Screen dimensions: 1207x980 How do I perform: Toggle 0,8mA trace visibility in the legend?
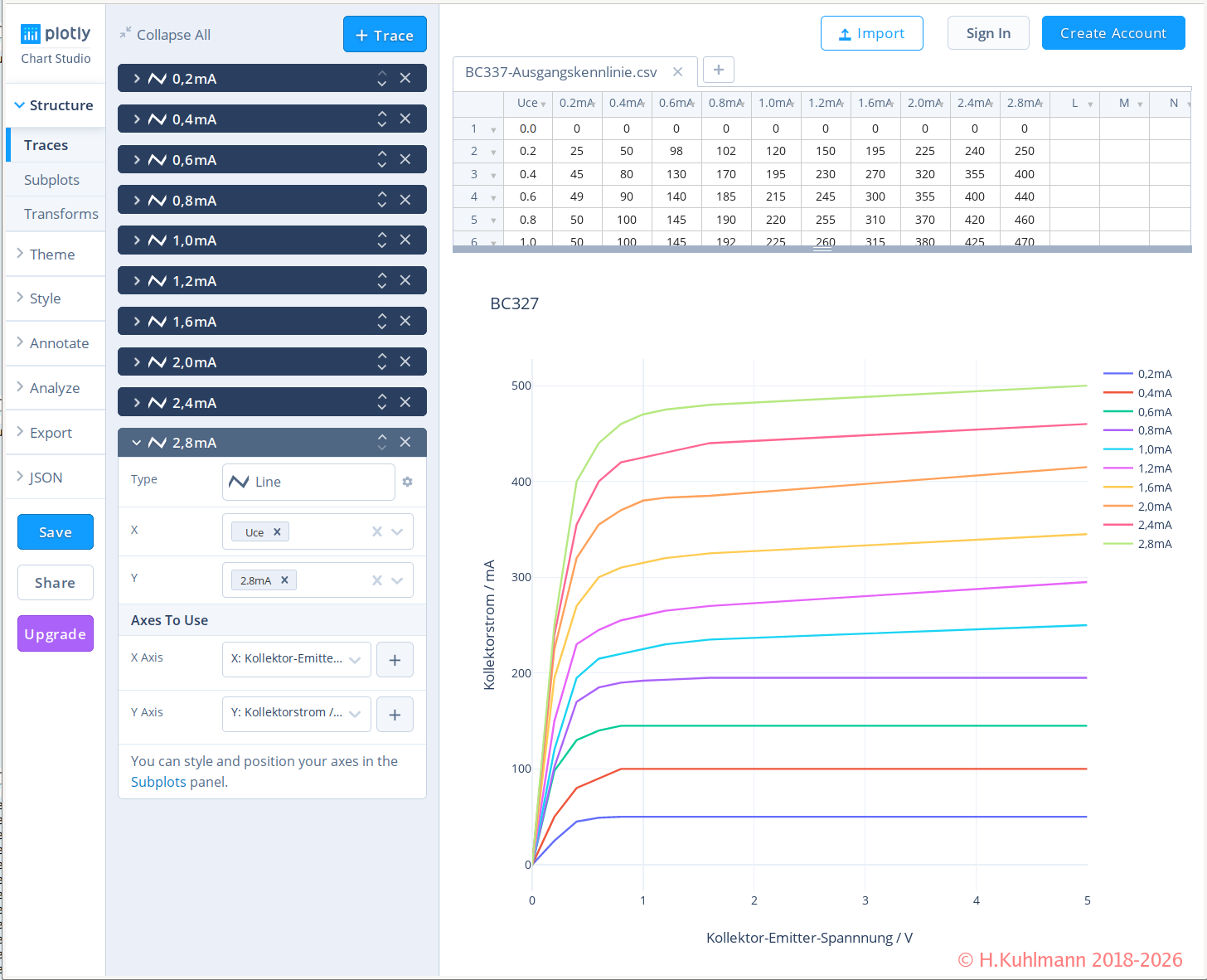pyautogui.click(x=1154, y=430)
